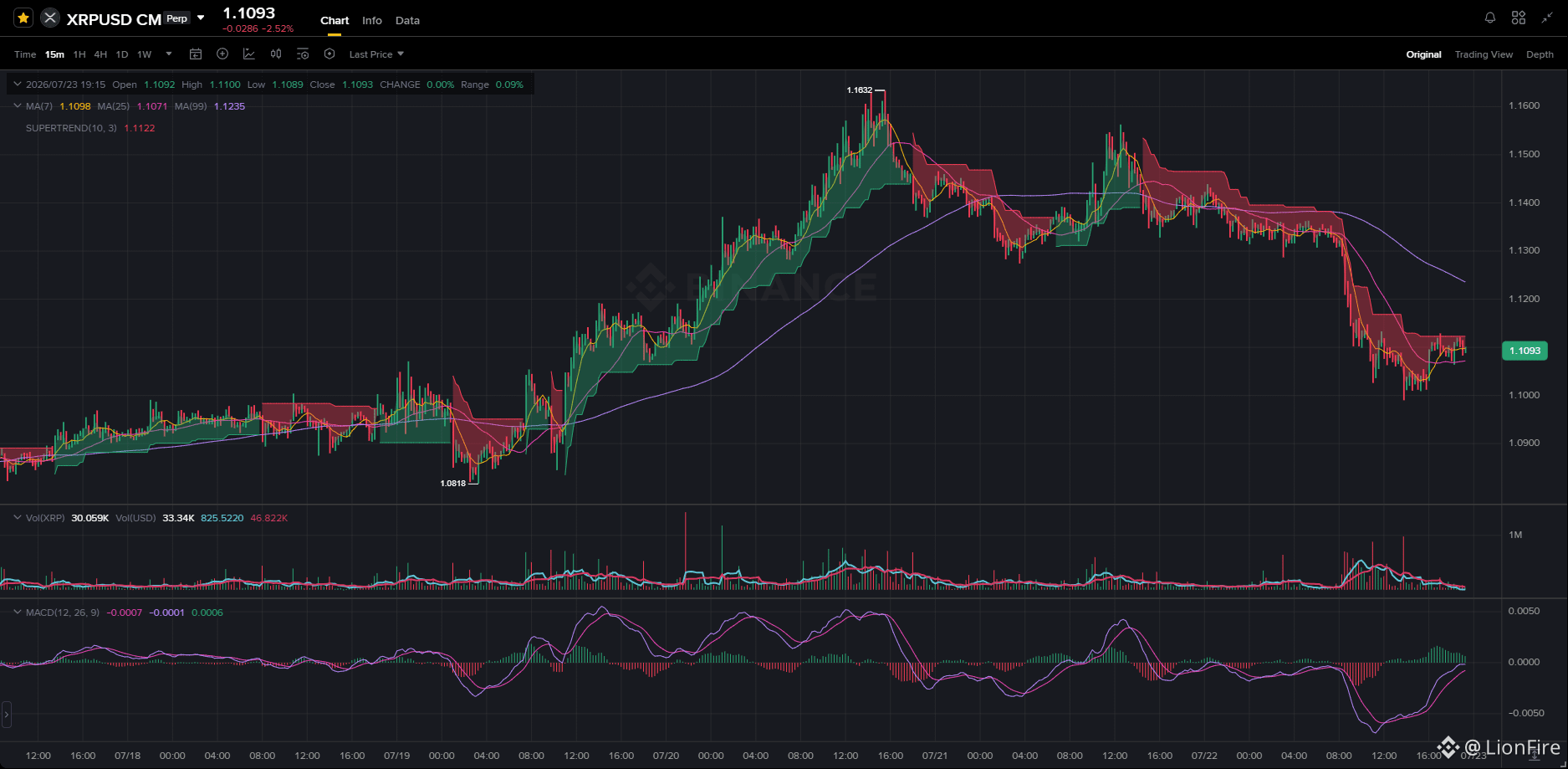Expand the left side panel arrow
Image resolution: width=1568 pixels, height=769 pixels.
click(x=6, y=714)
